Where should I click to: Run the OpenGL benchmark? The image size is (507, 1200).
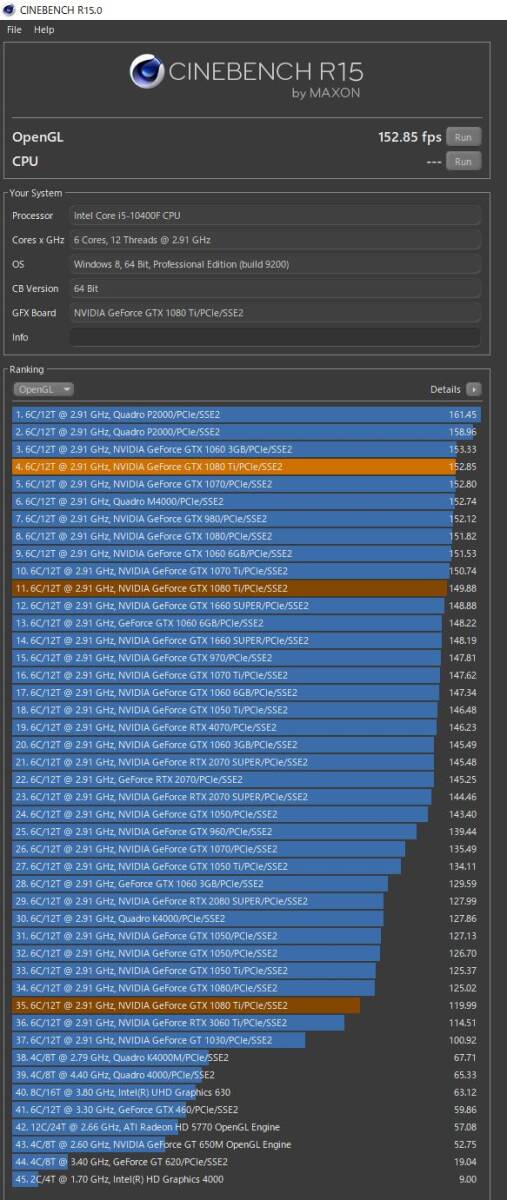point(463,137)
